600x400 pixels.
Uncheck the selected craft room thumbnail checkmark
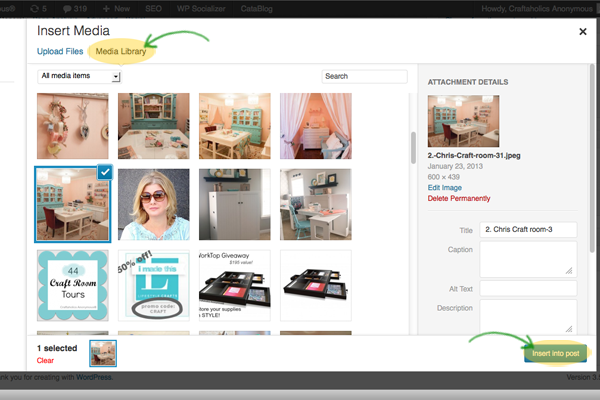point(105,173)
